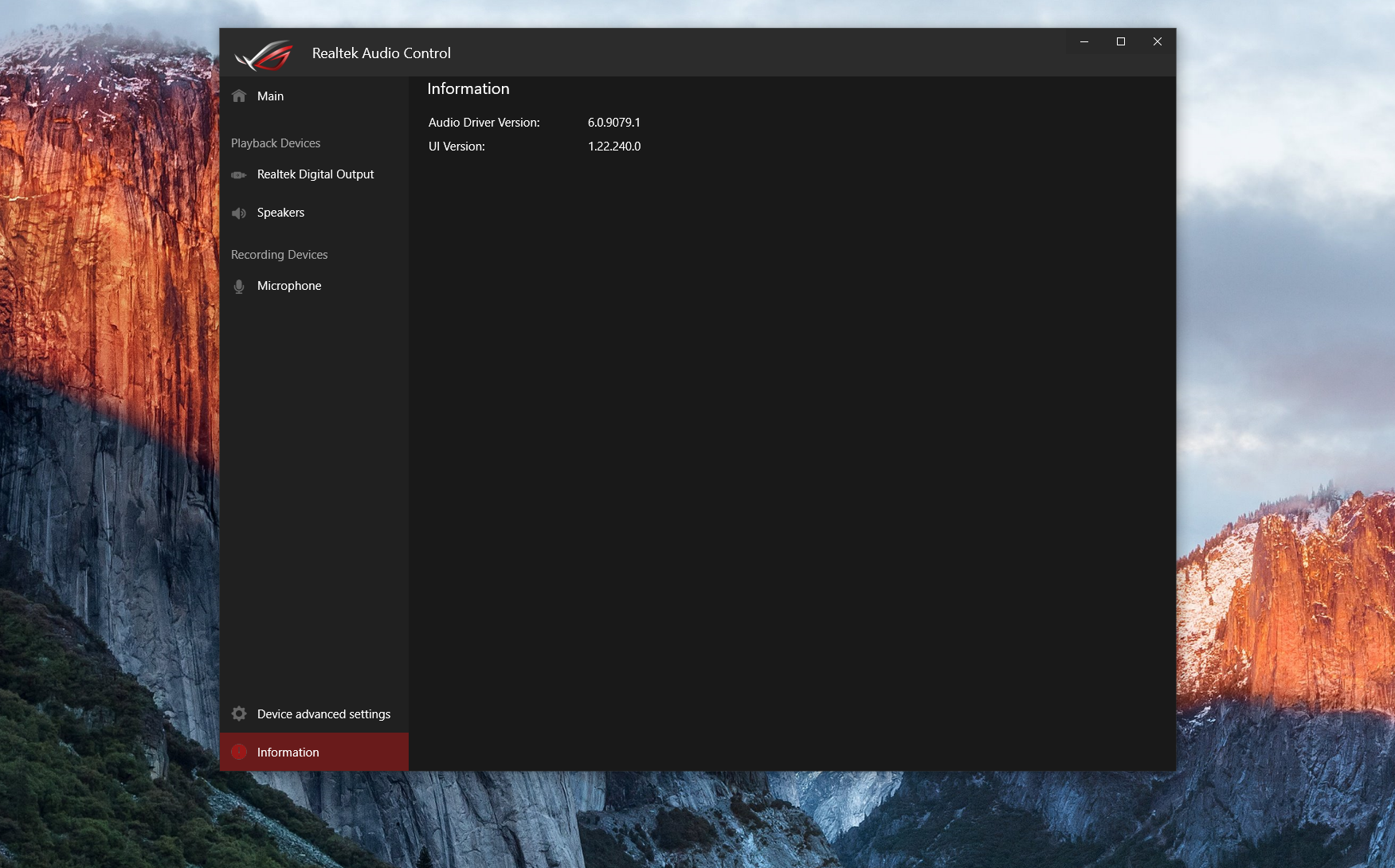Click the Device advanced settings gear icon
Screen dimensions: 1395x868
pyautogui.click(x=239, y=714)
